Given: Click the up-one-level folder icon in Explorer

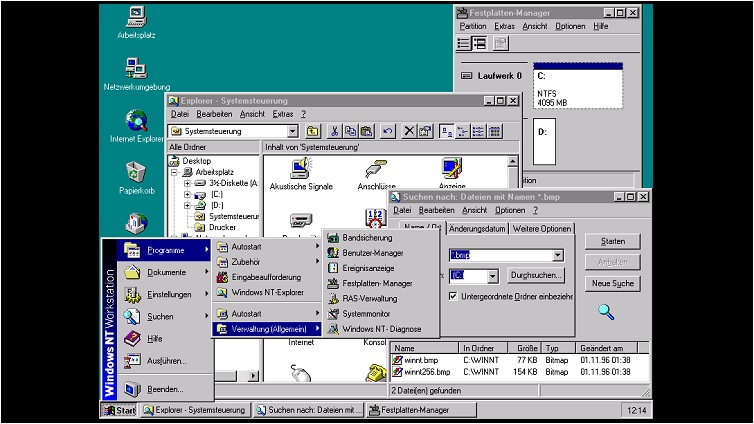Looking at the screenshot, I should tap(313, 131).
